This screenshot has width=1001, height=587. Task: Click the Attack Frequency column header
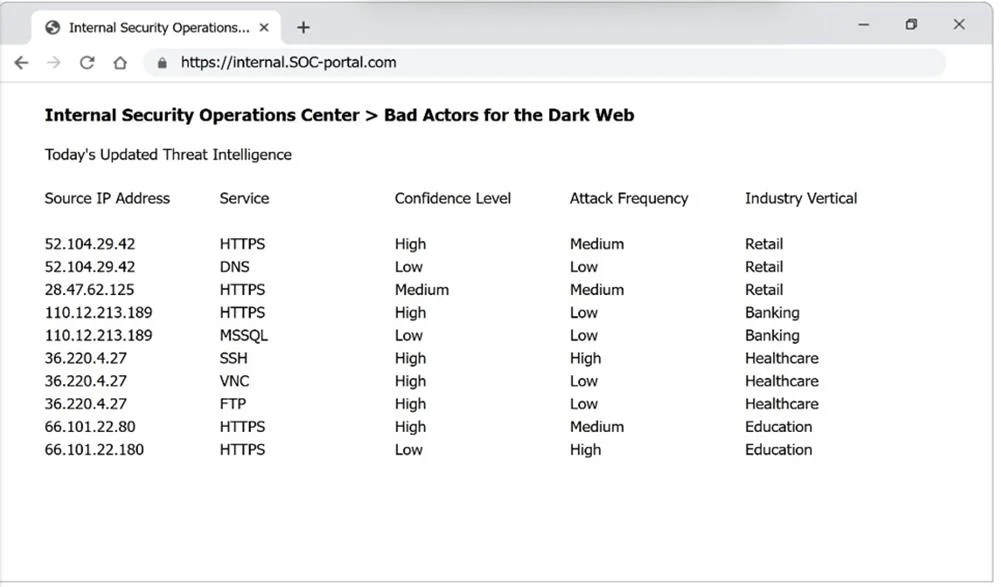click(x=629, y=199)
